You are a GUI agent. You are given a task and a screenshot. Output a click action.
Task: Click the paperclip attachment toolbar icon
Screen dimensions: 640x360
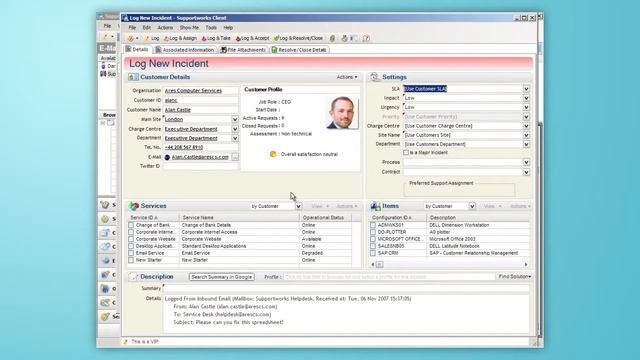(x=332, y=38)
